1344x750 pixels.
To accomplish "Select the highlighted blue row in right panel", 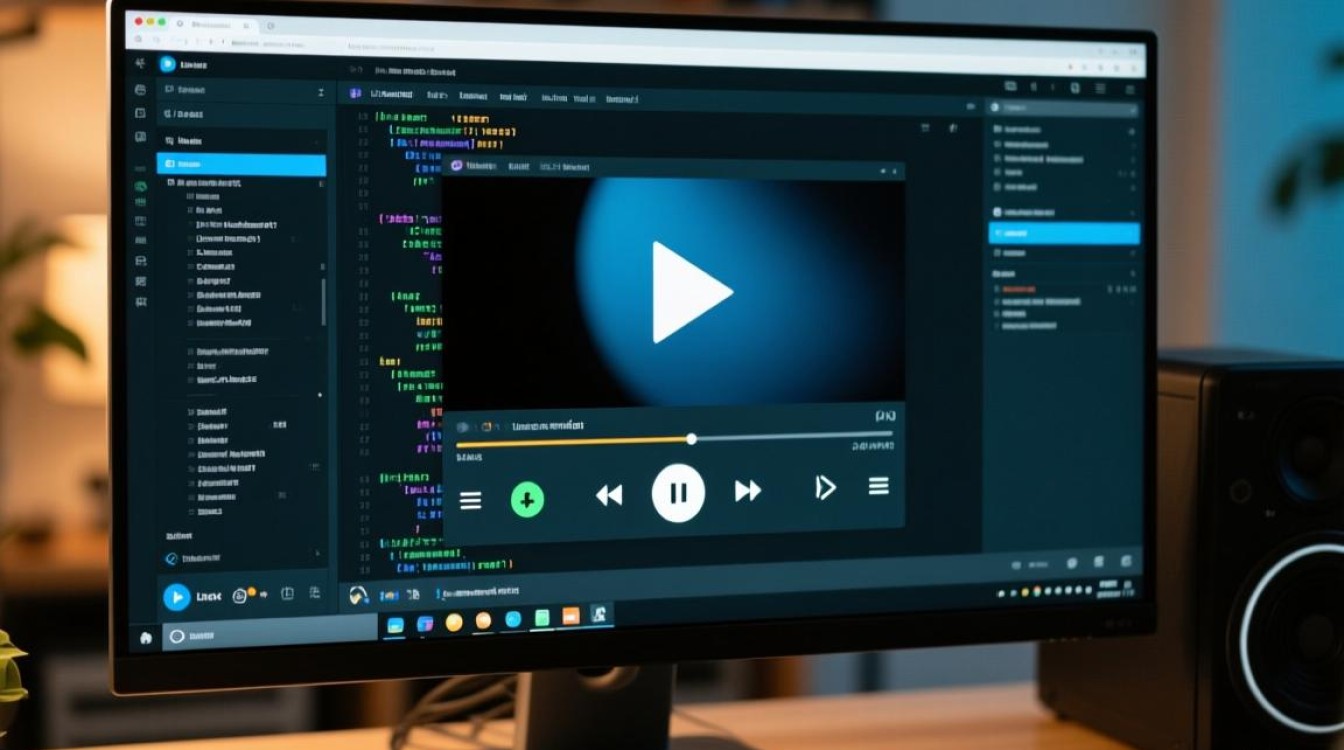I will (x=1063, y=233).
